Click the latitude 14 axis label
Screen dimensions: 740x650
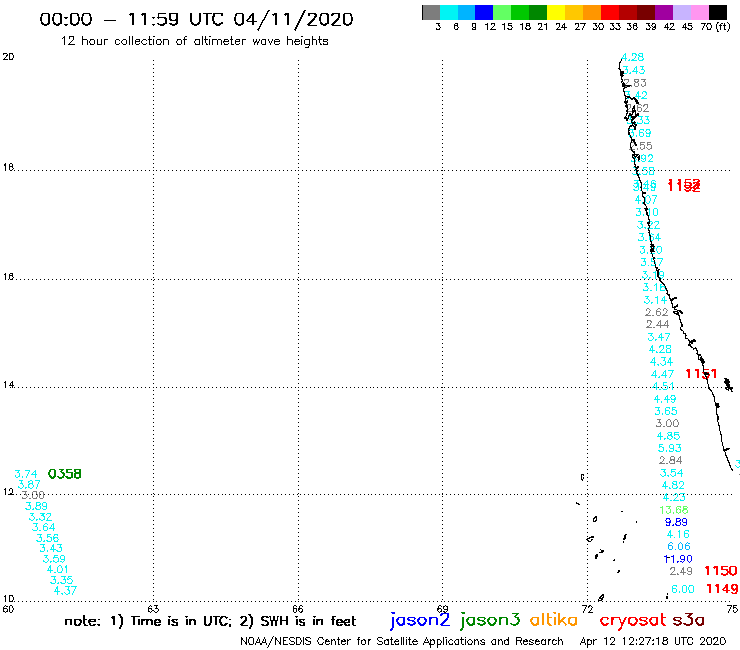pos(8,385)
